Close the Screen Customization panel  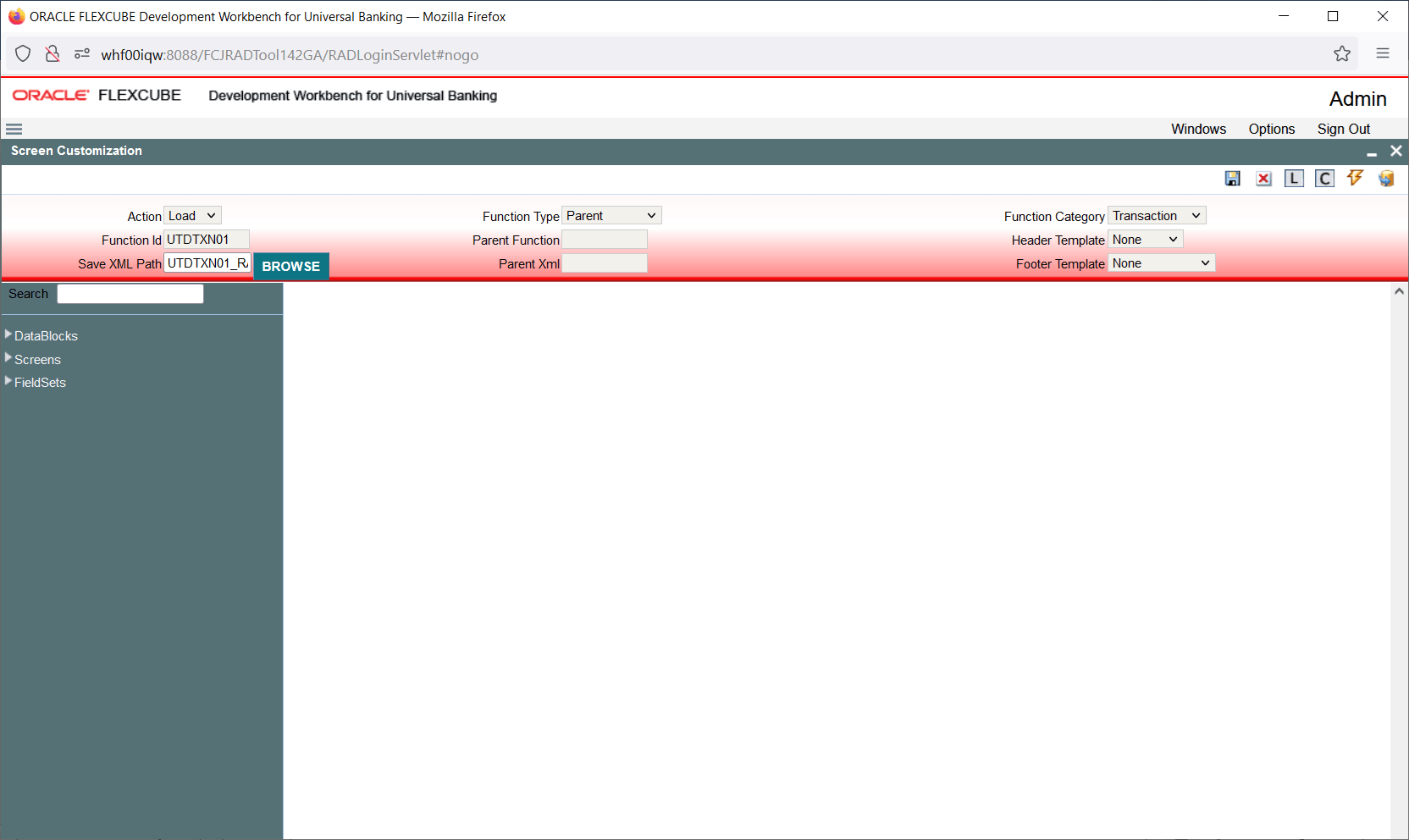pos(1396,151)
